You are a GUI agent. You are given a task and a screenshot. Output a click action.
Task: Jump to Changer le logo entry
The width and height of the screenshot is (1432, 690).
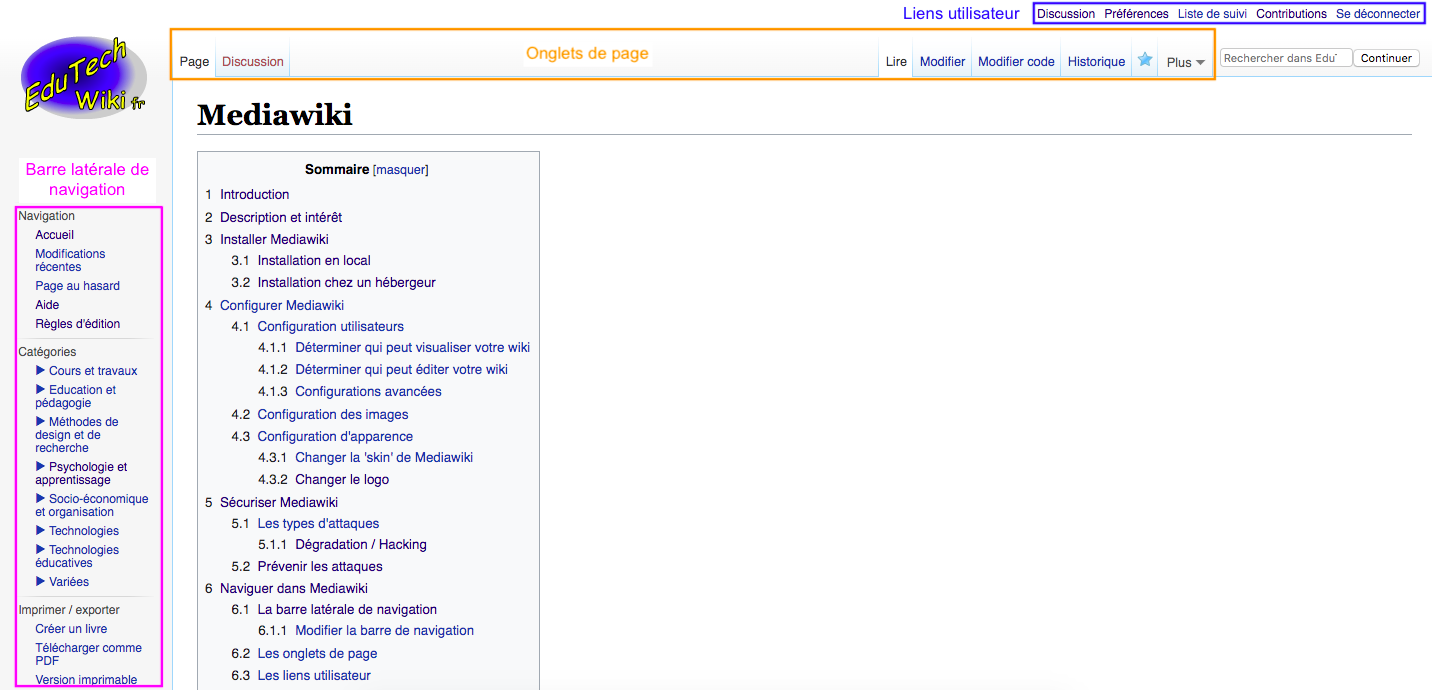coord(342,479)
